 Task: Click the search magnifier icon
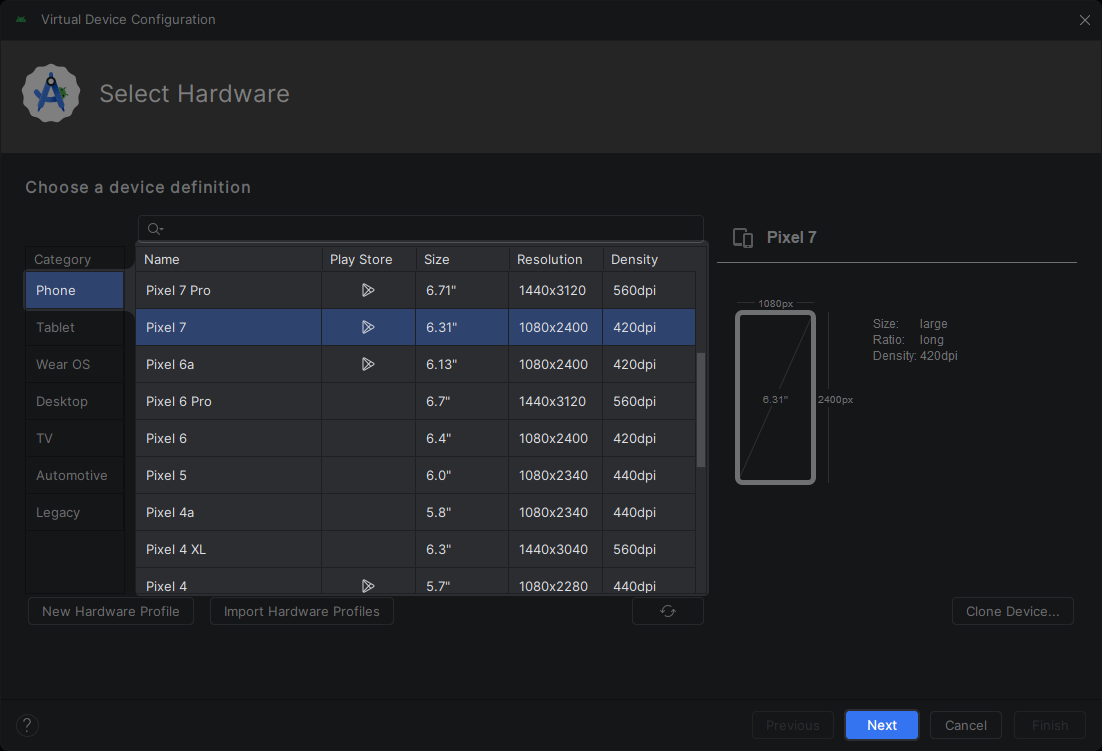[155, 228]
